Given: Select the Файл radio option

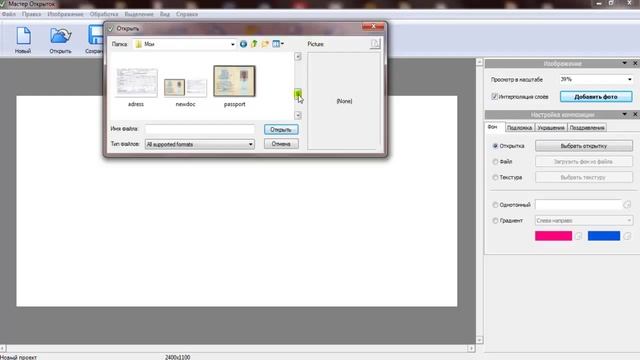Looking at the screenshot, I should (495, 162).
